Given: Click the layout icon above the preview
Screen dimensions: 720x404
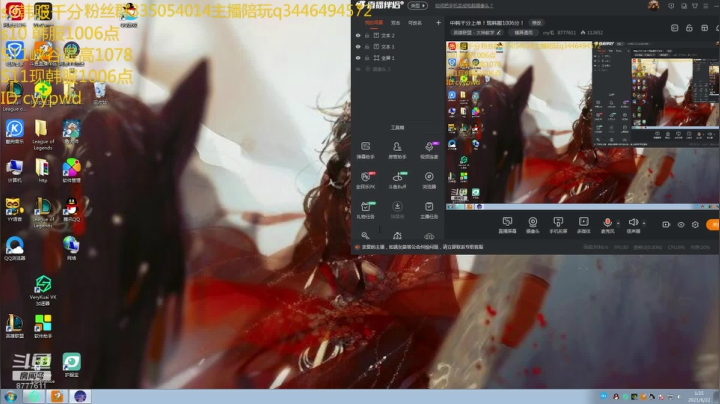Looking at the screenshot, I should [704, 28].
